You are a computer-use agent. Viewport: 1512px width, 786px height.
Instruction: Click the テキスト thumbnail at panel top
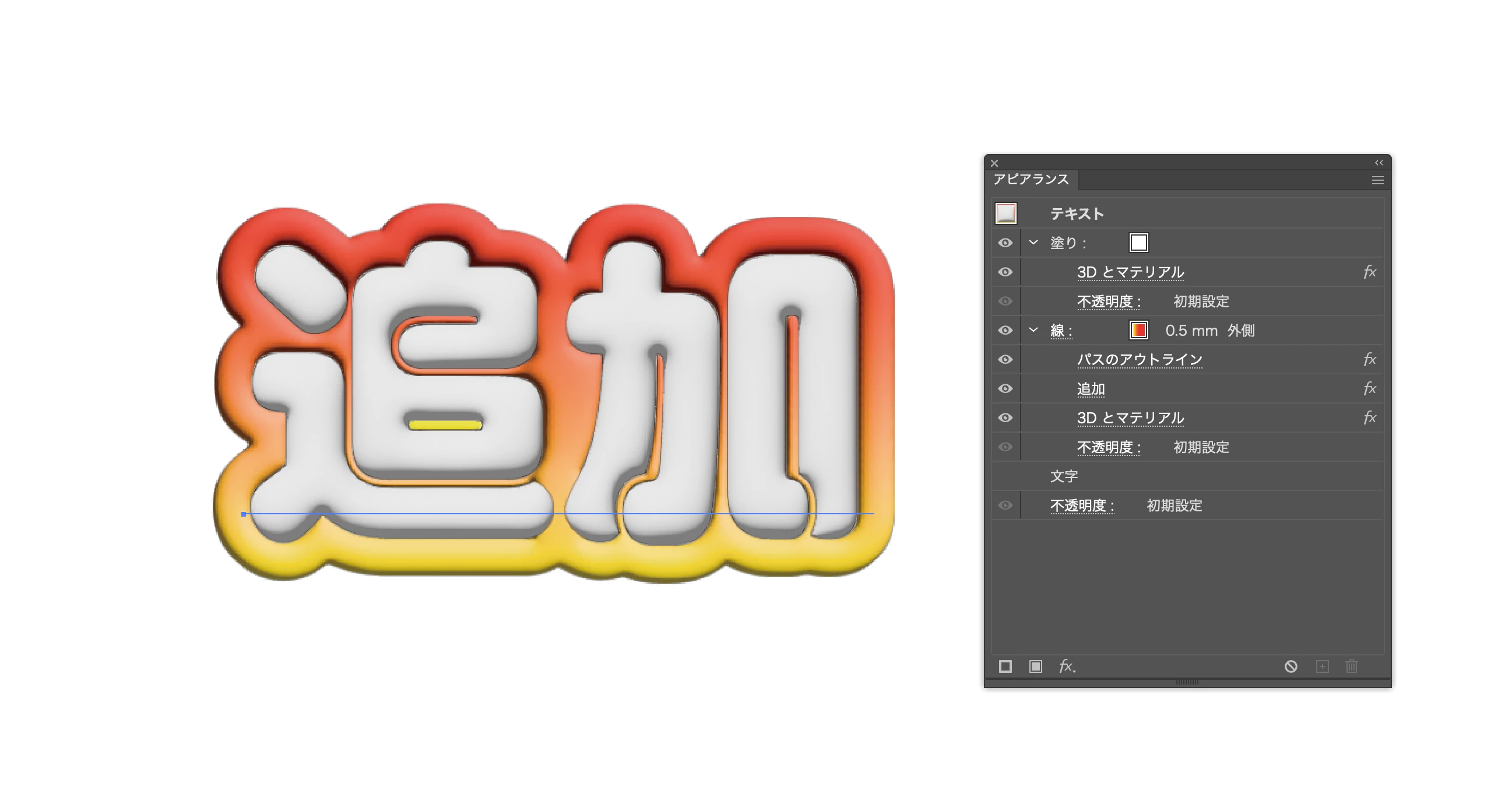pos(1005,213)
